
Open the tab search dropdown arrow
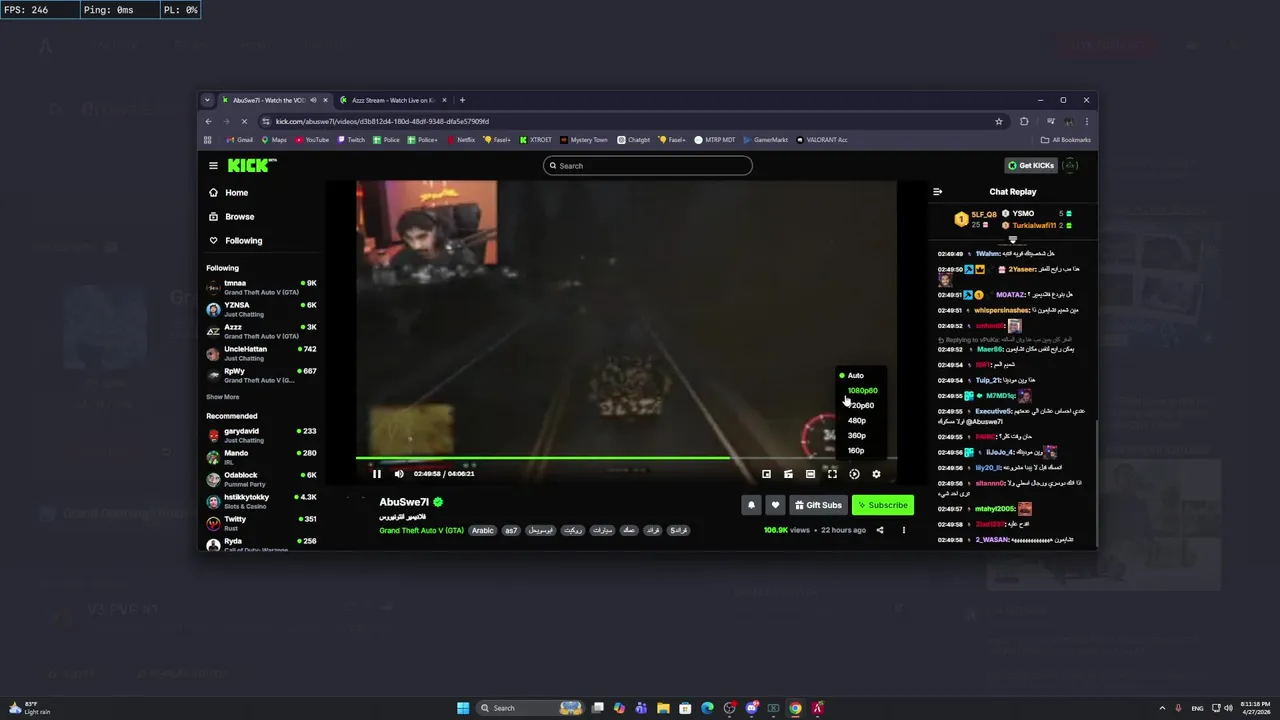(207, 100)
